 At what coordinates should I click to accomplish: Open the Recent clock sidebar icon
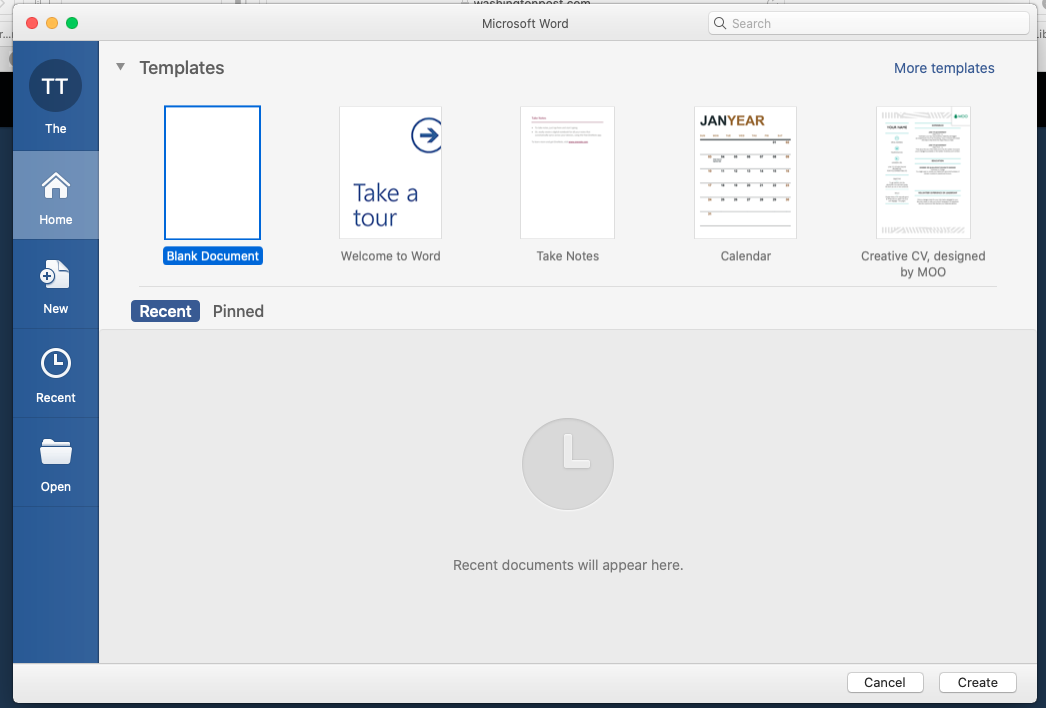click(x=55, y=364)
